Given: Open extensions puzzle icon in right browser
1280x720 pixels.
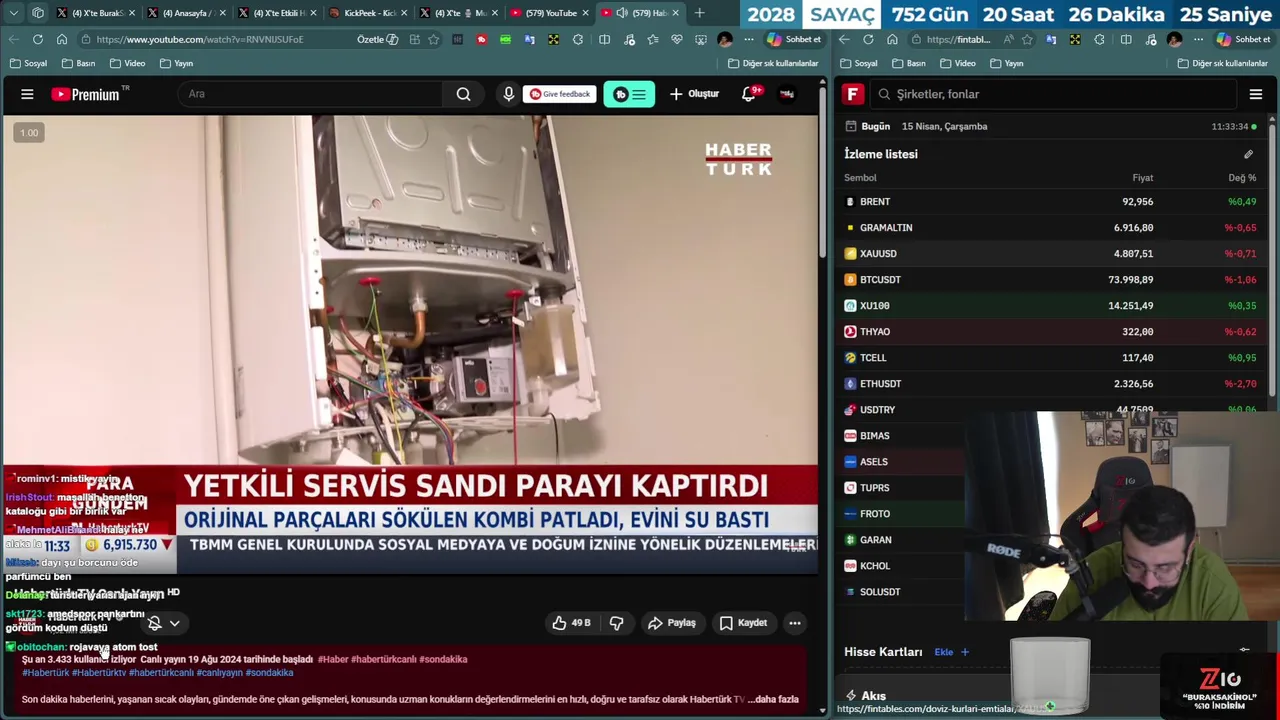Looking at the screenshot, I should (1099, 39).
